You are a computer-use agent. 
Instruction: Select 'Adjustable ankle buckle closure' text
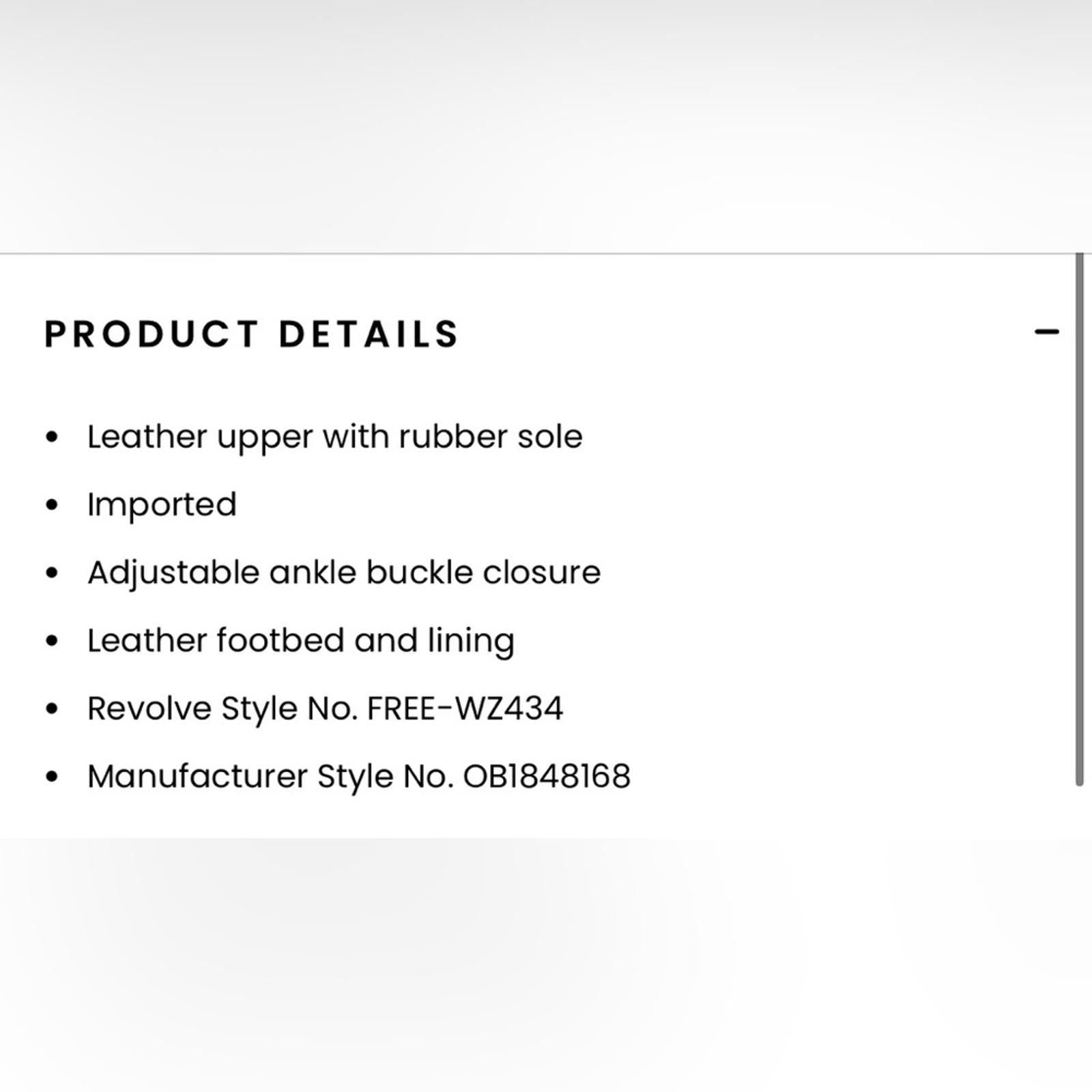coord(344,573)
